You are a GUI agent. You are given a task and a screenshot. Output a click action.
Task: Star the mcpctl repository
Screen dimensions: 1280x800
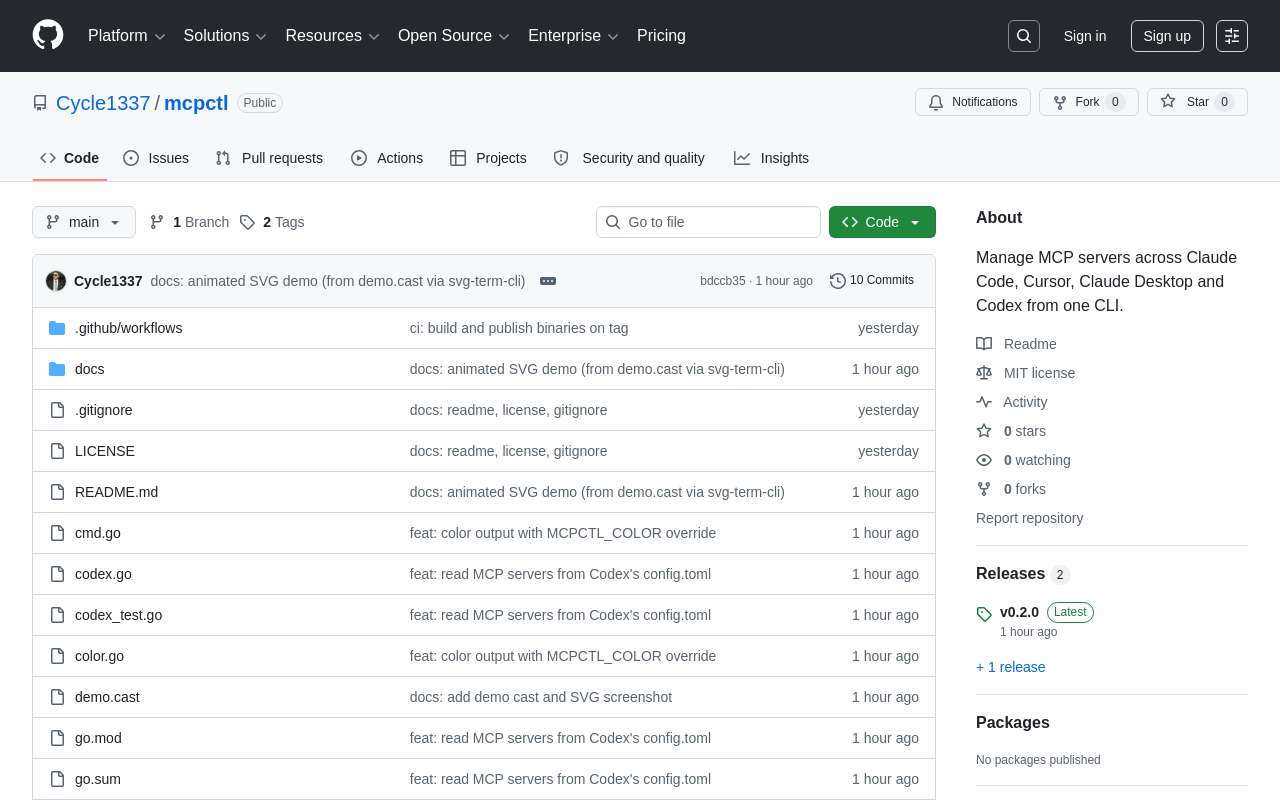tap(1197, 102)
